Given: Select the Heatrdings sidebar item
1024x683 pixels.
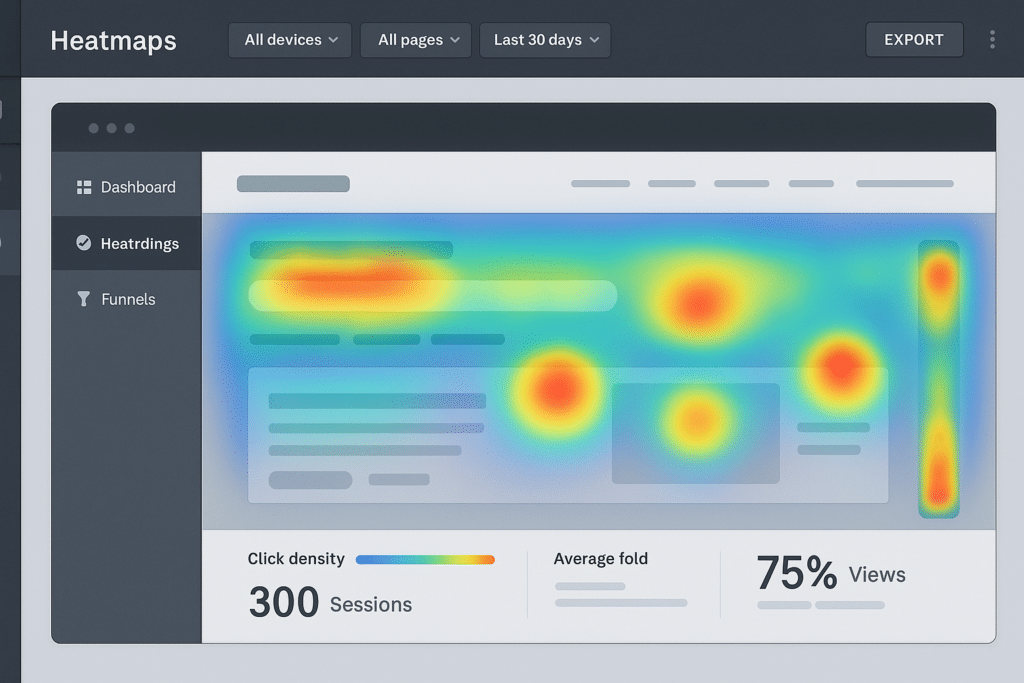Looking at the screenshot, I should point(127,244).
